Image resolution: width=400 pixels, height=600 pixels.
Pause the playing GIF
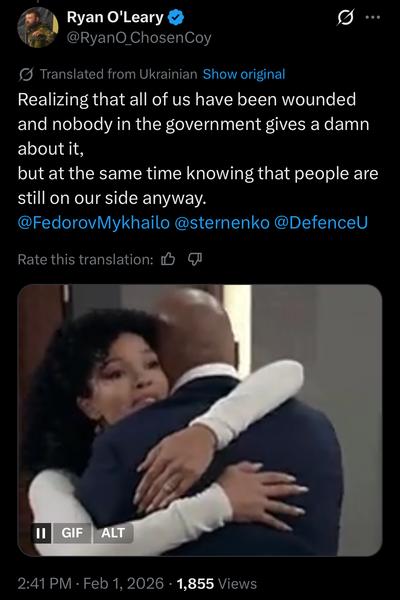click(x=41, y=533)
